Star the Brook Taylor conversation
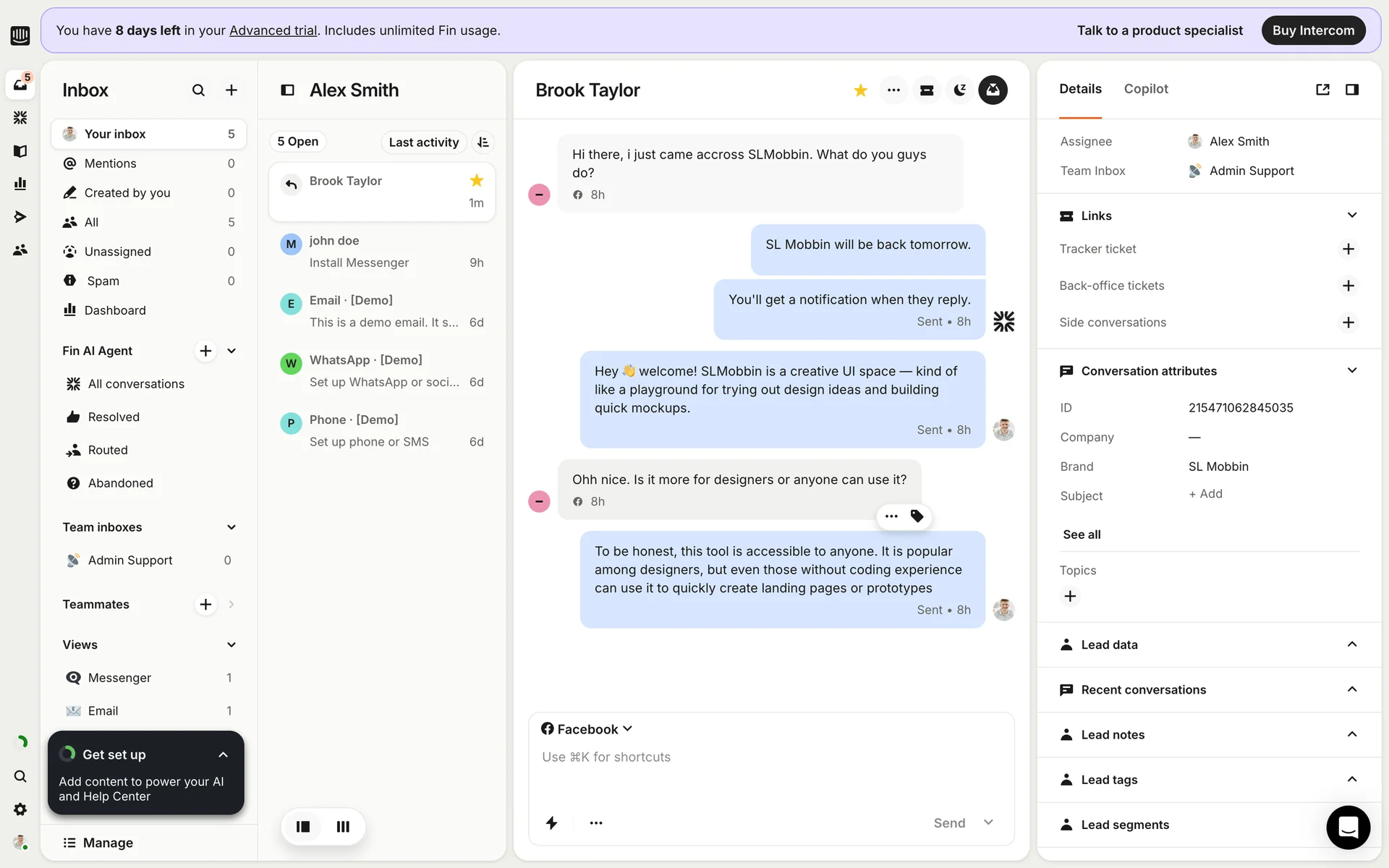1389x868 pixels. tap(860, 90)
